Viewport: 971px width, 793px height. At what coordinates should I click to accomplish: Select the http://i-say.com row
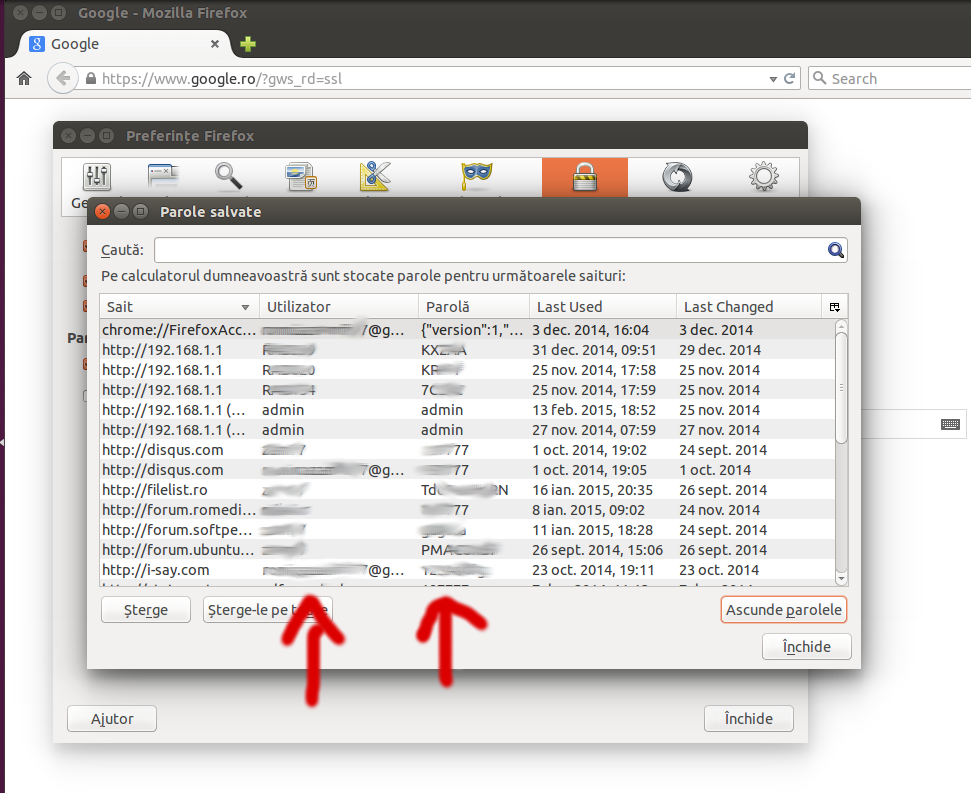pos(468,570)
